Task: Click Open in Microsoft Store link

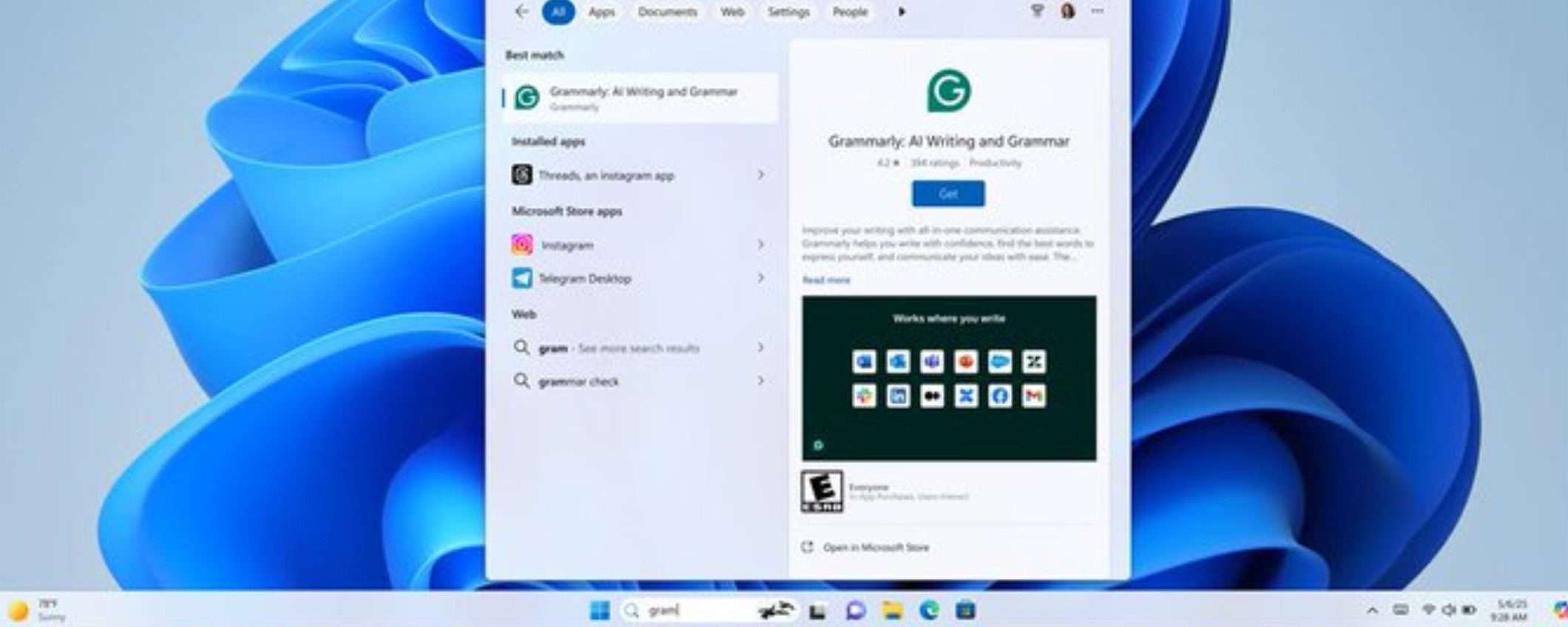Action: coord(876,547)
